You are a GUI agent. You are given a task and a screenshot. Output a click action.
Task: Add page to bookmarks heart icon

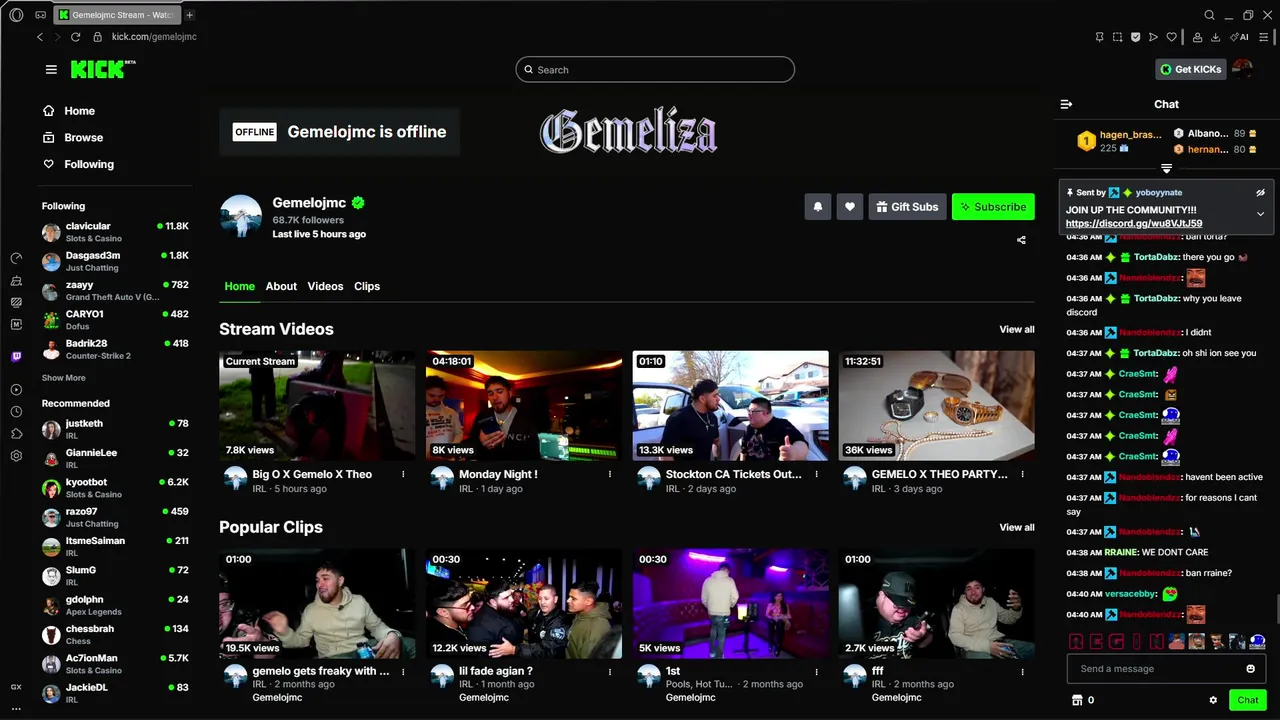coord(1172,37)
